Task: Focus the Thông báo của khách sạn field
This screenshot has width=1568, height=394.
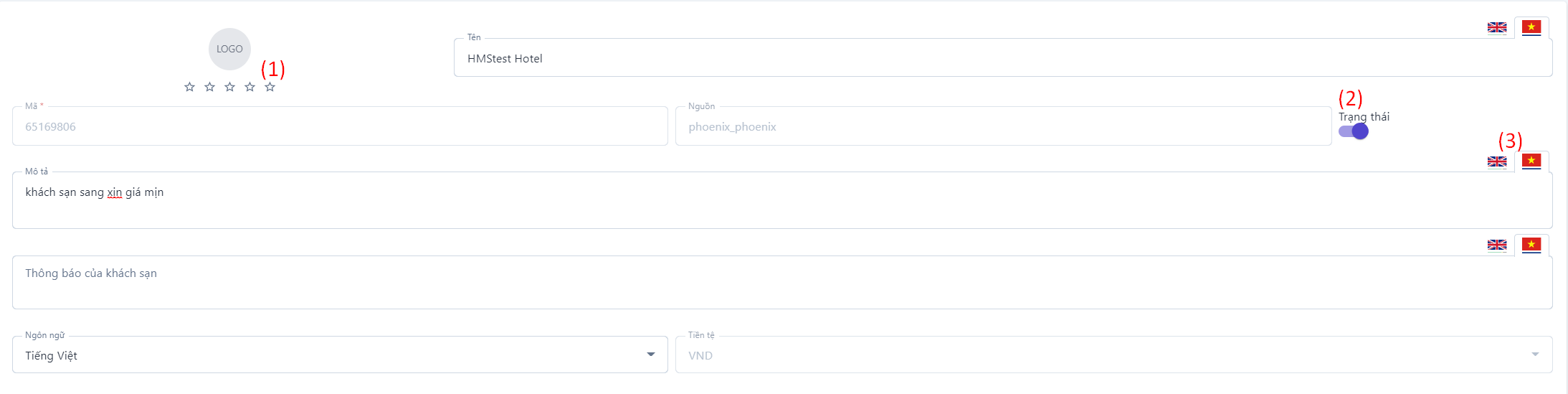Action: [x=781, y=283]
